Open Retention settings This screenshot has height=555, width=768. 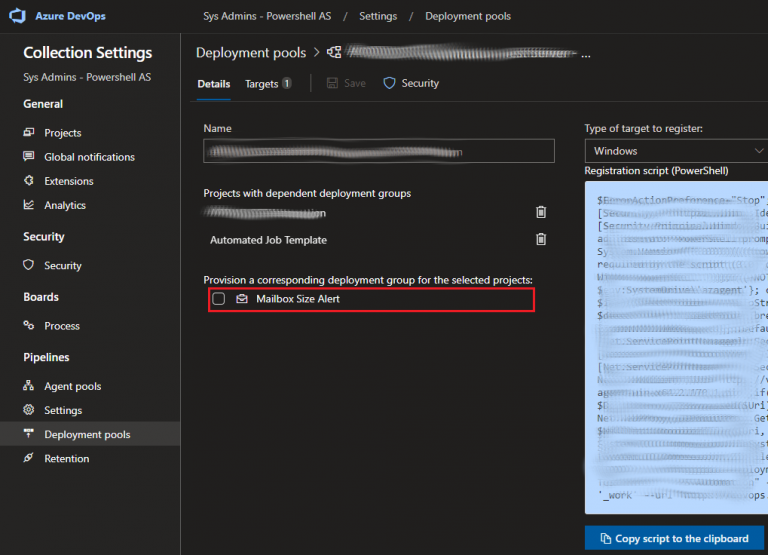67,458
